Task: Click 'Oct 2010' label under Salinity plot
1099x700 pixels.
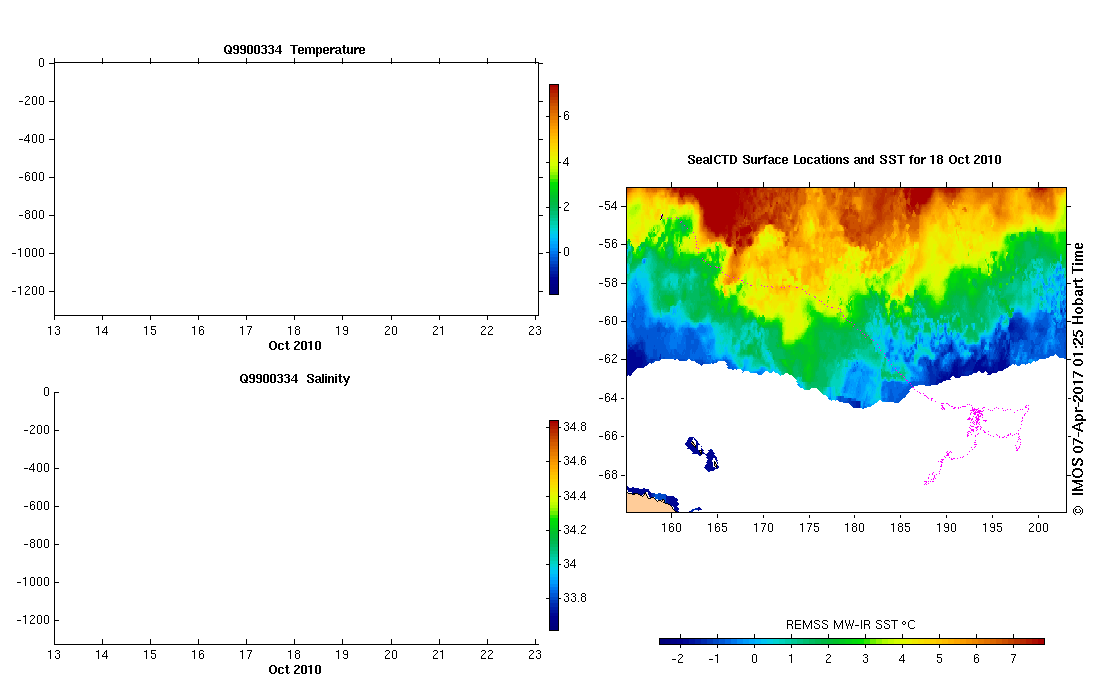Action: [294, 670]
